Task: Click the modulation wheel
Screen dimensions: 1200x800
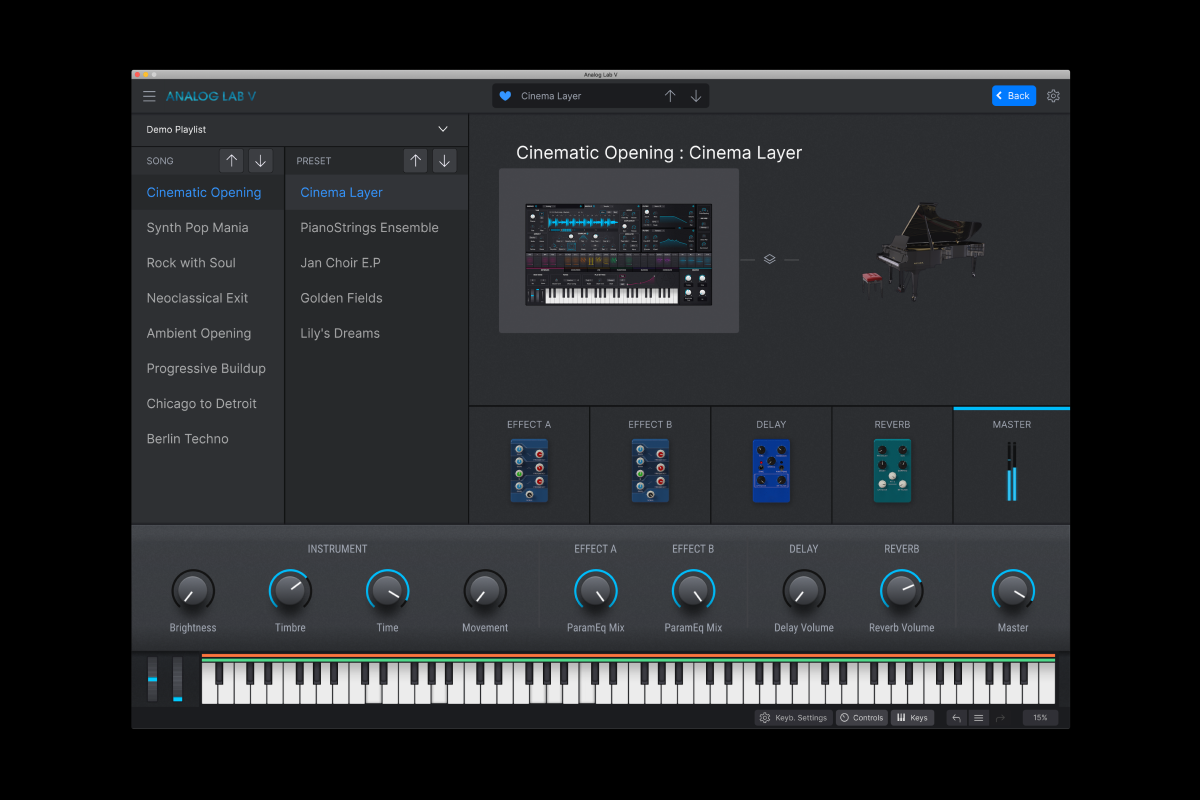Action: (178, 679)
